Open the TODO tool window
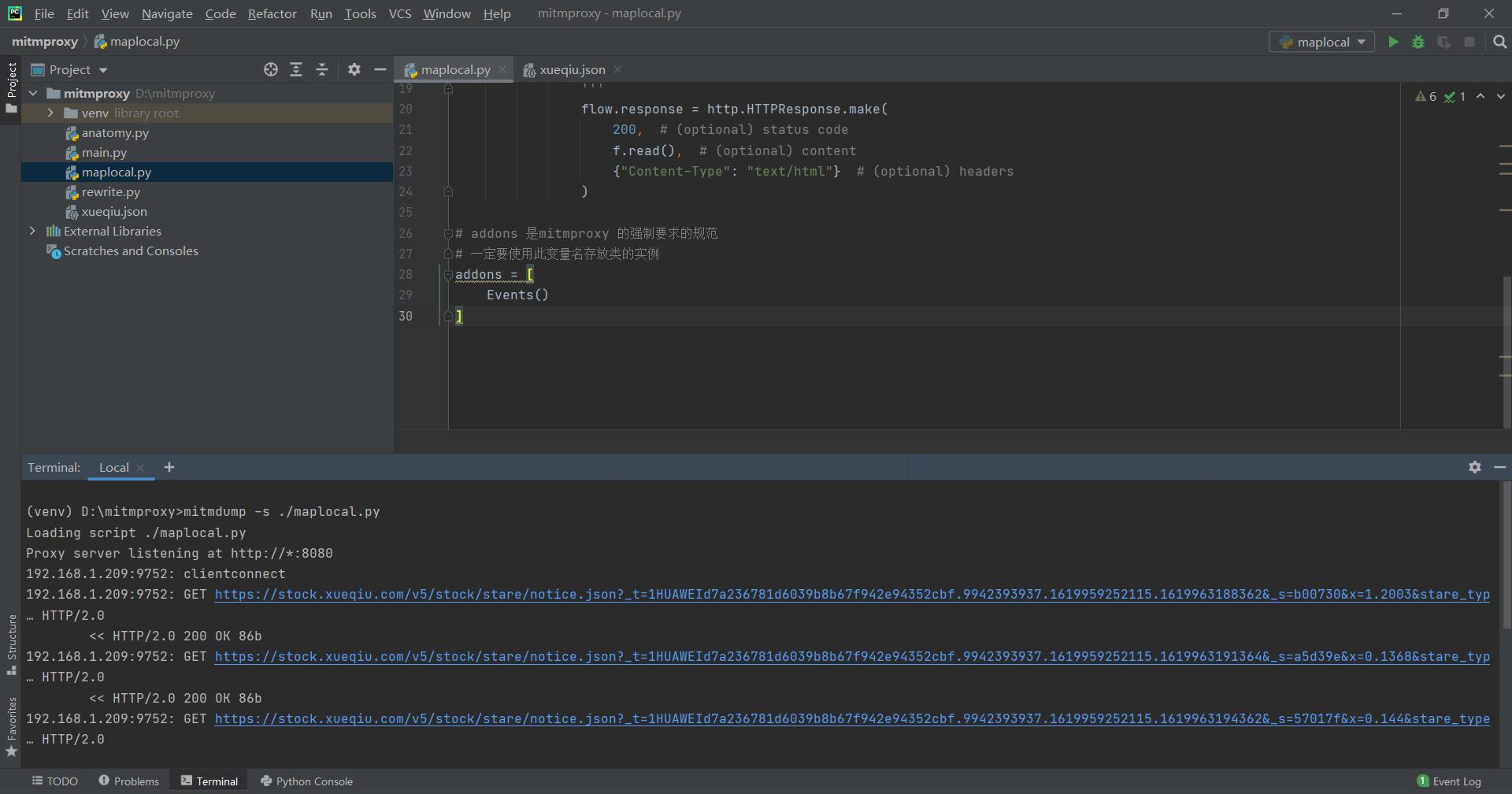 pyautogui.click(x=55, y=781)
